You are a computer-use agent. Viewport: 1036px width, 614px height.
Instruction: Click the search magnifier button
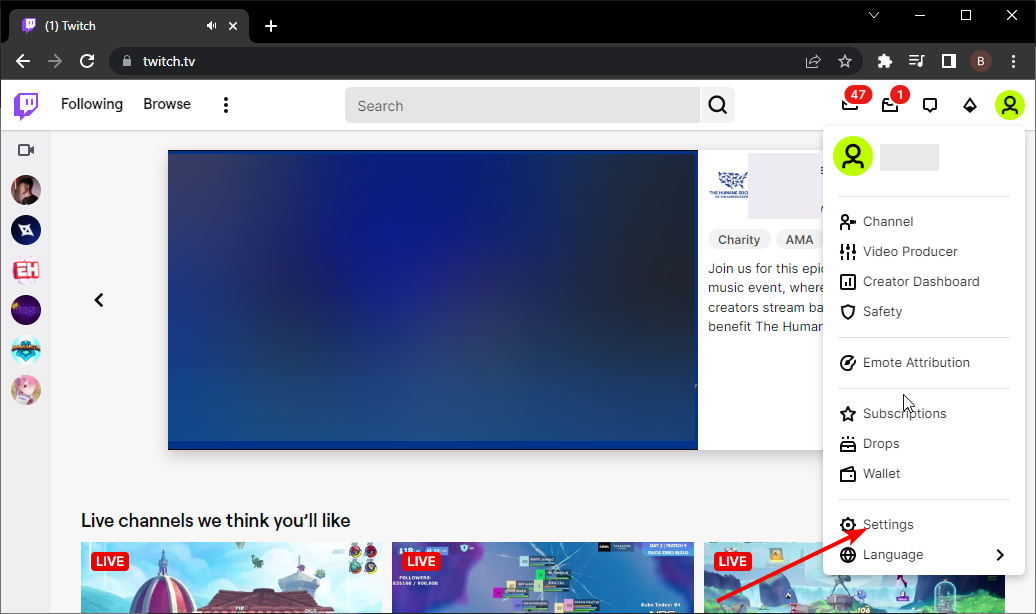(717, 105)
